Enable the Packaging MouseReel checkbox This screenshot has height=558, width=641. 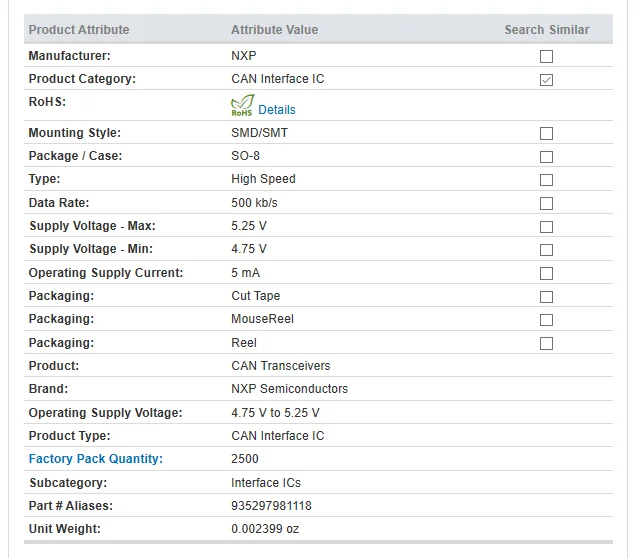click(546, 320)
